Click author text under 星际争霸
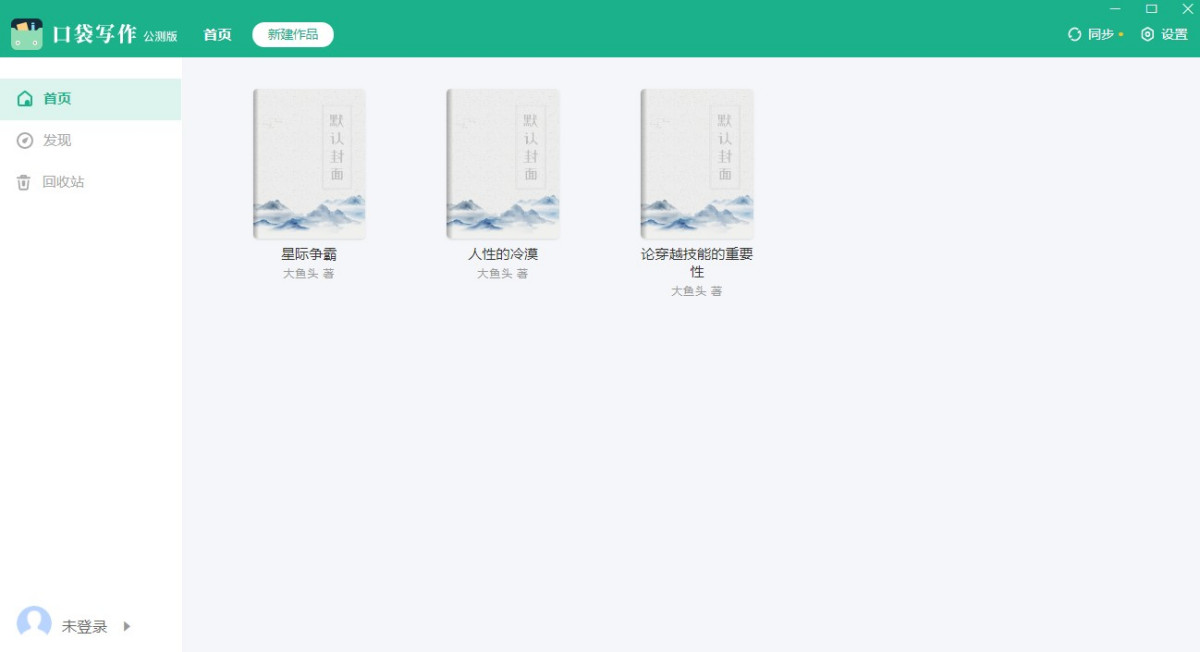1200x652 pixels. tap(309, 273)
